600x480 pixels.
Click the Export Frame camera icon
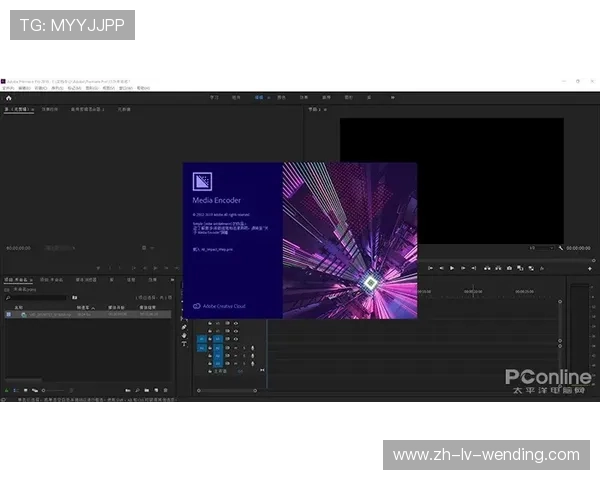[x=509, y=268]
